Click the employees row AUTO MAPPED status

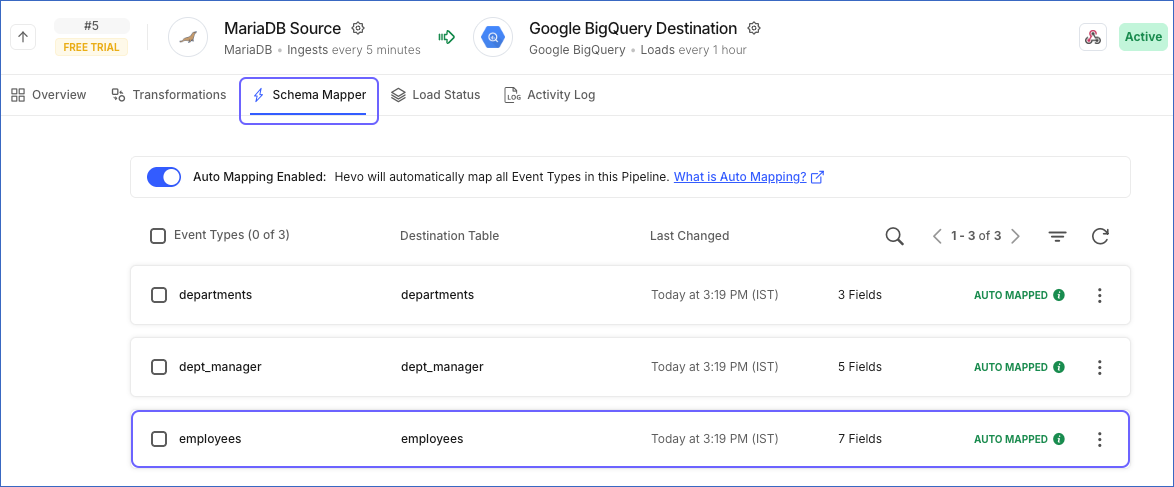(x=1011, y=439)
